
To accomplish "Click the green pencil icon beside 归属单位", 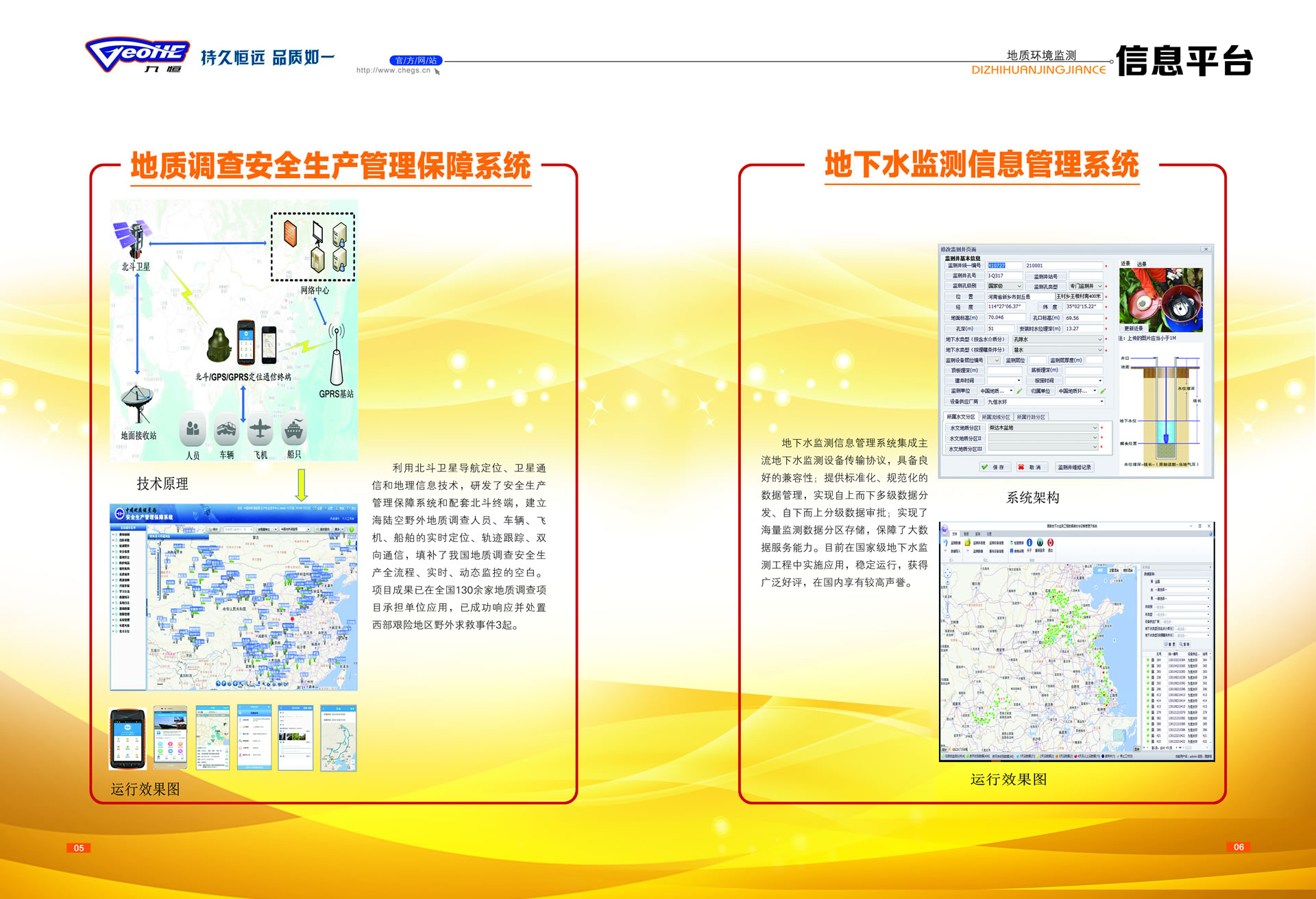I will 1103,391.
